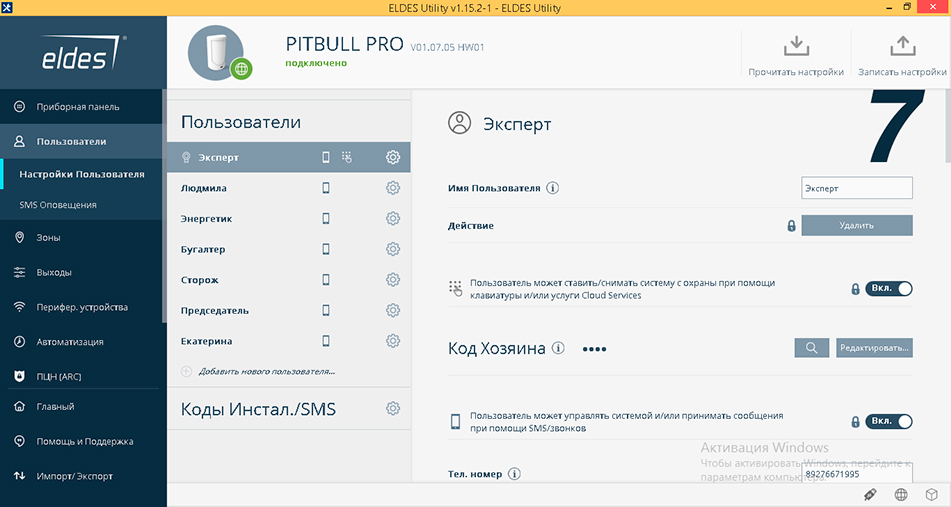The image size is (951, 507).
Task: Click phone icon in Людмила row
Action: [x=326, y=188]
